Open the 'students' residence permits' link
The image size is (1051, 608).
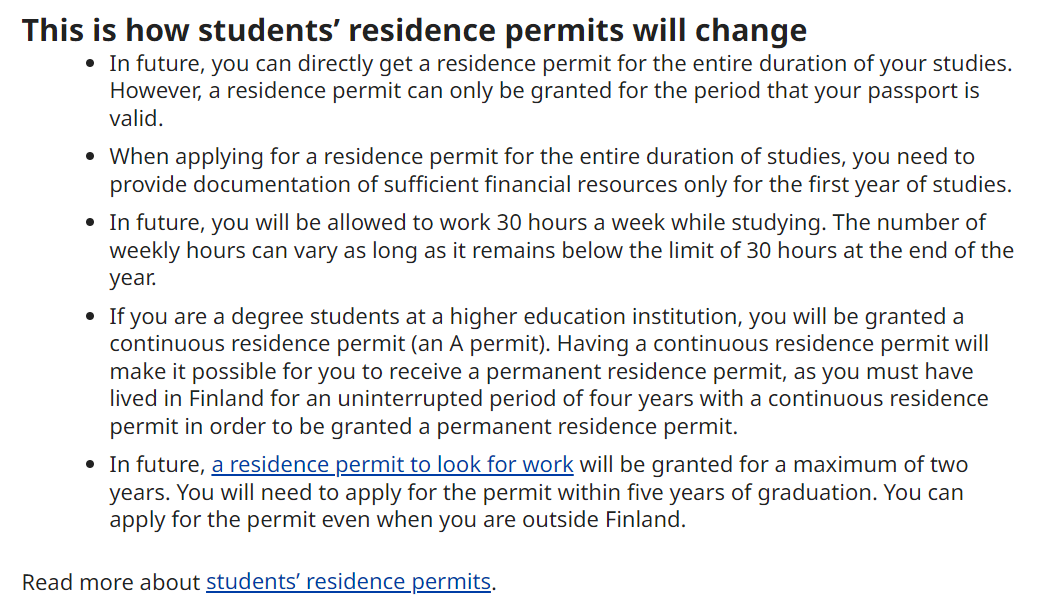tap(349, 581)
